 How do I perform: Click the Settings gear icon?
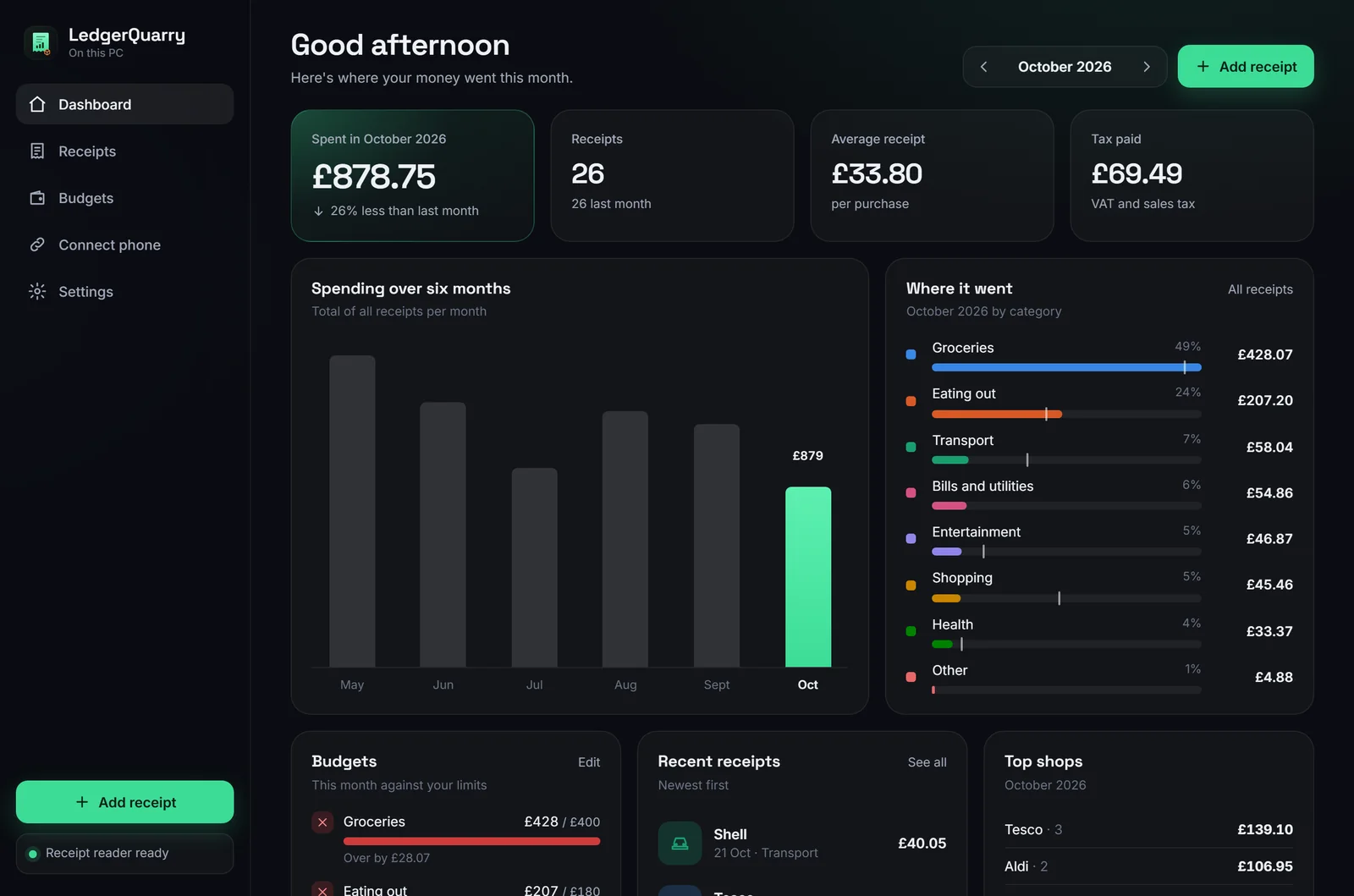[x=37, y=291]
